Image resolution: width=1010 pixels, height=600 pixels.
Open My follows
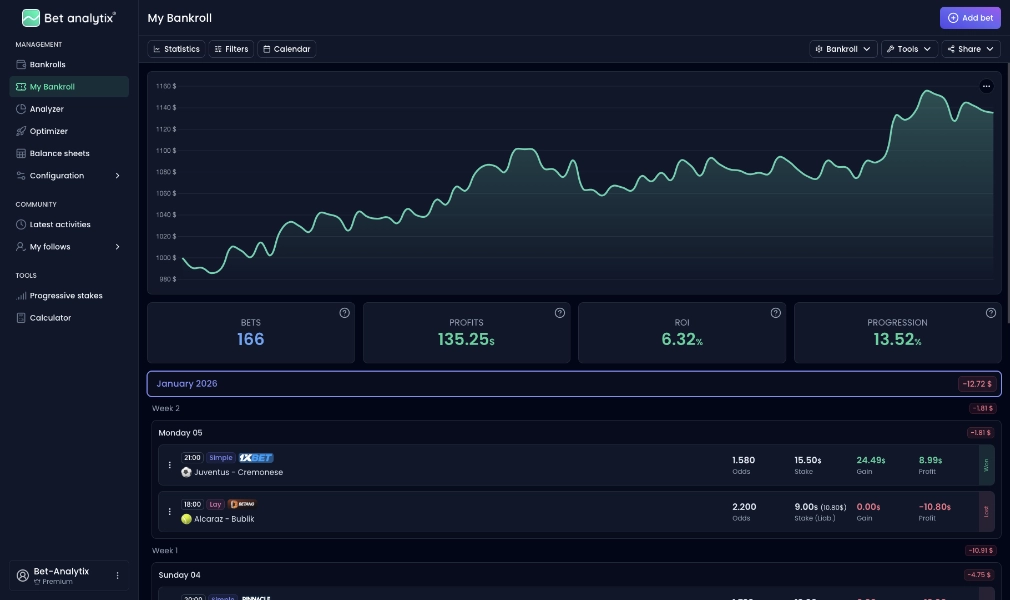pos(50,246)
